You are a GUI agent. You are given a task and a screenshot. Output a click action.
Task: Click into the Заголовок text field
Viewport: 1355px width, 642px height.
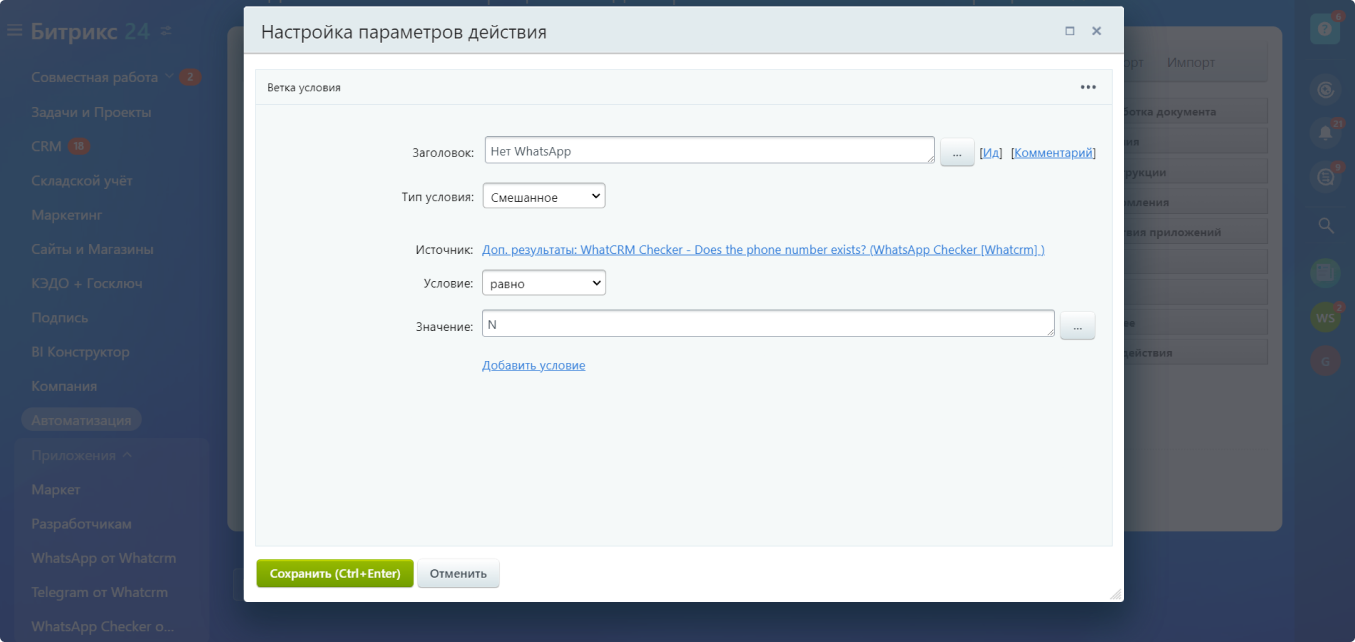click(x=708, y=151)
